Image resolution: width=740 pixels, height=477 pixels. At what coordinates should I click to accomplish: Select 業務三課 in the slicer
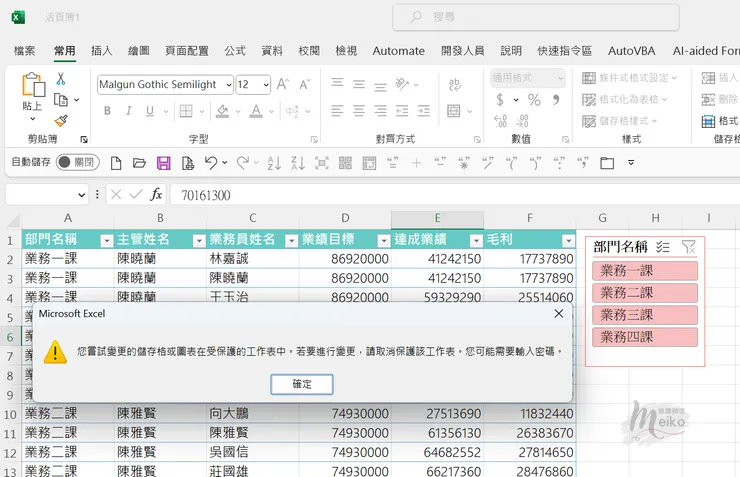[645, 315]
